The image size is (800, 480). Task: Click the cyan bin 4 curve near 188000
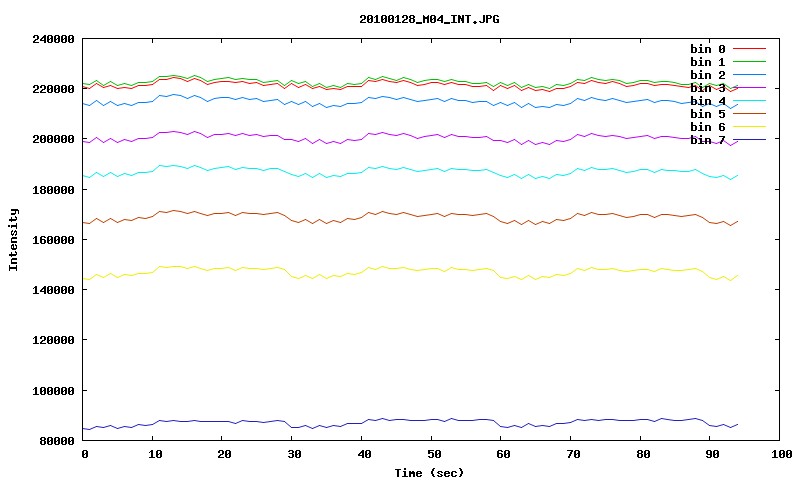click(x=408, y=169)
